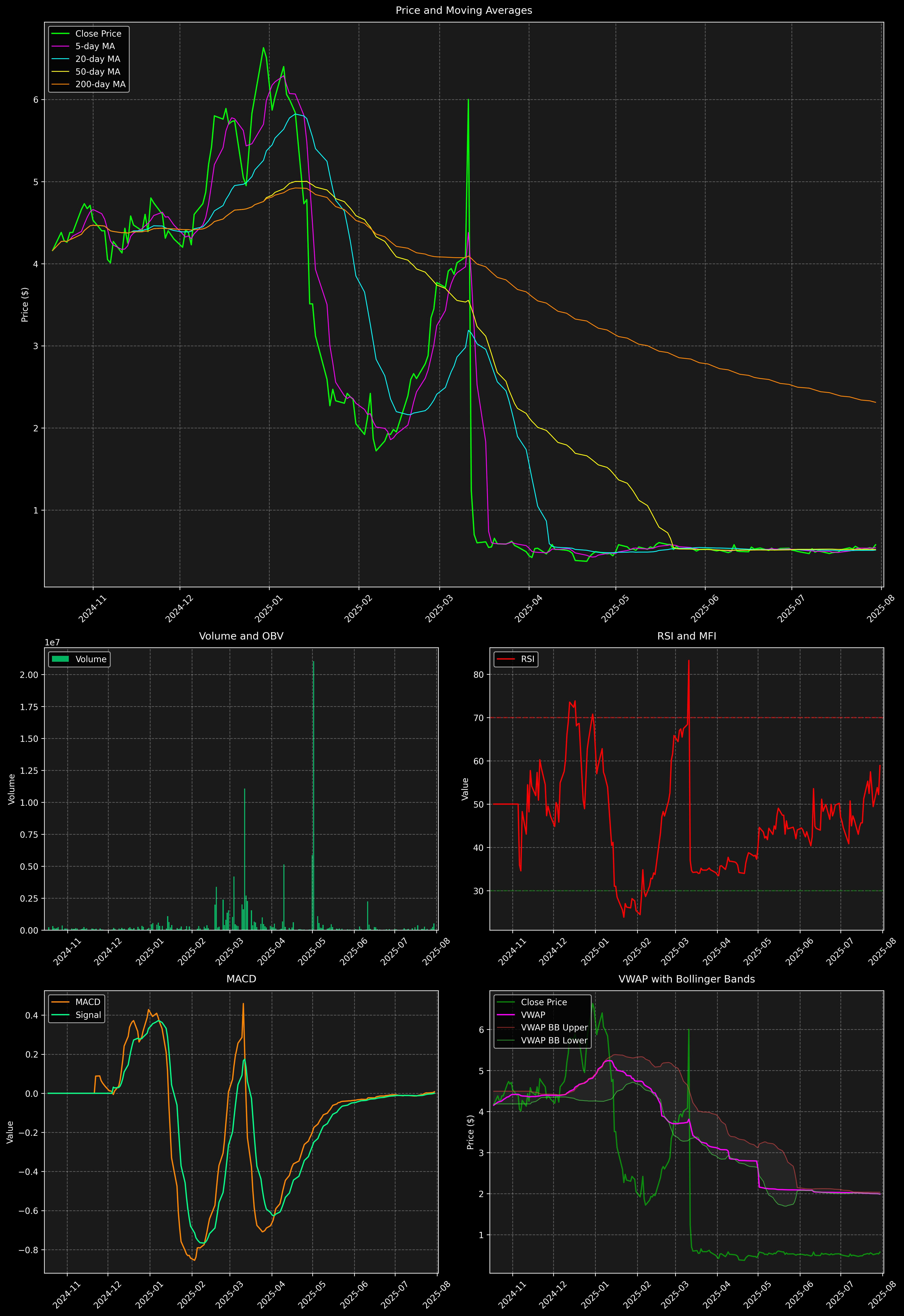Click y-axis tick "5" on the VWAP chart
The image size is (904, 1316).
point(481,1071)
